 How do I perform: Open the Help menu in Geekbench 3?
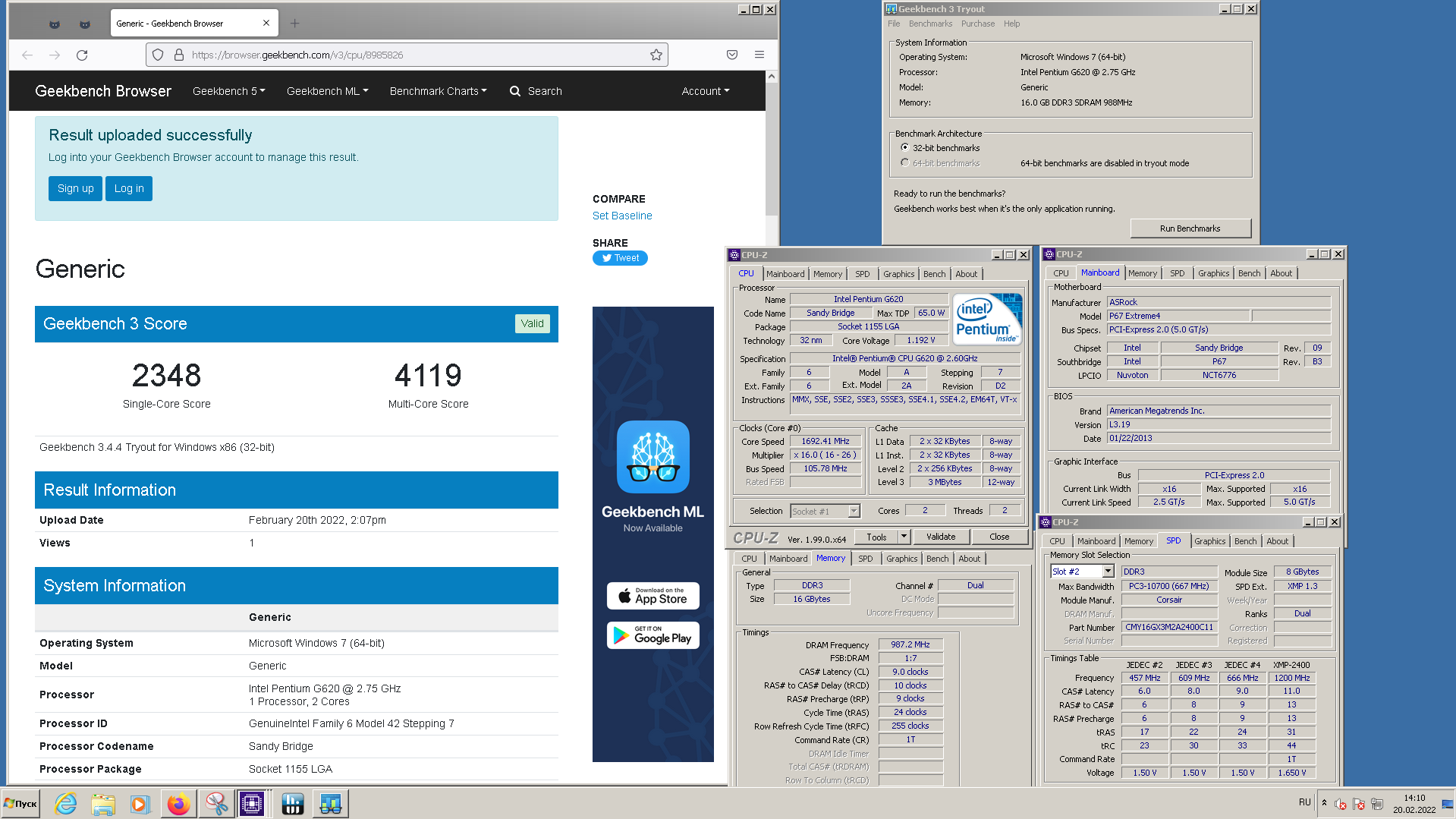pos(1011,24)
